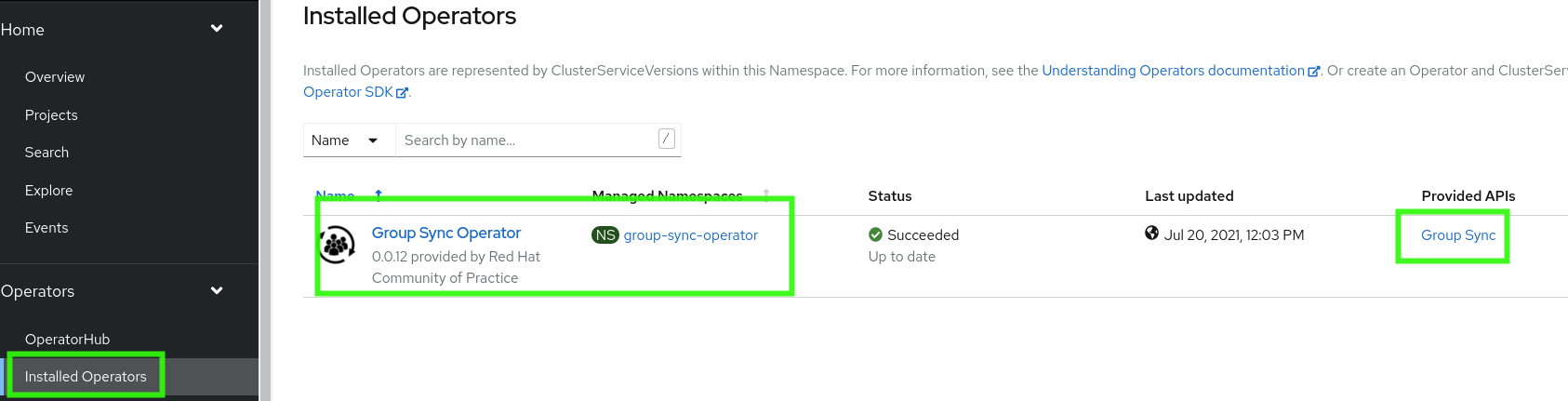
Task: Open OperatorHub in the sidebar
Action: [67, 340]
